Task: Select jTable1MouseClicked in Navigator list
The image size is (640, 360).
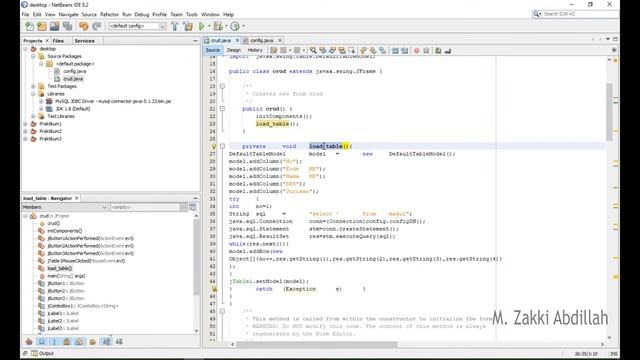Action: pos(86,261)
